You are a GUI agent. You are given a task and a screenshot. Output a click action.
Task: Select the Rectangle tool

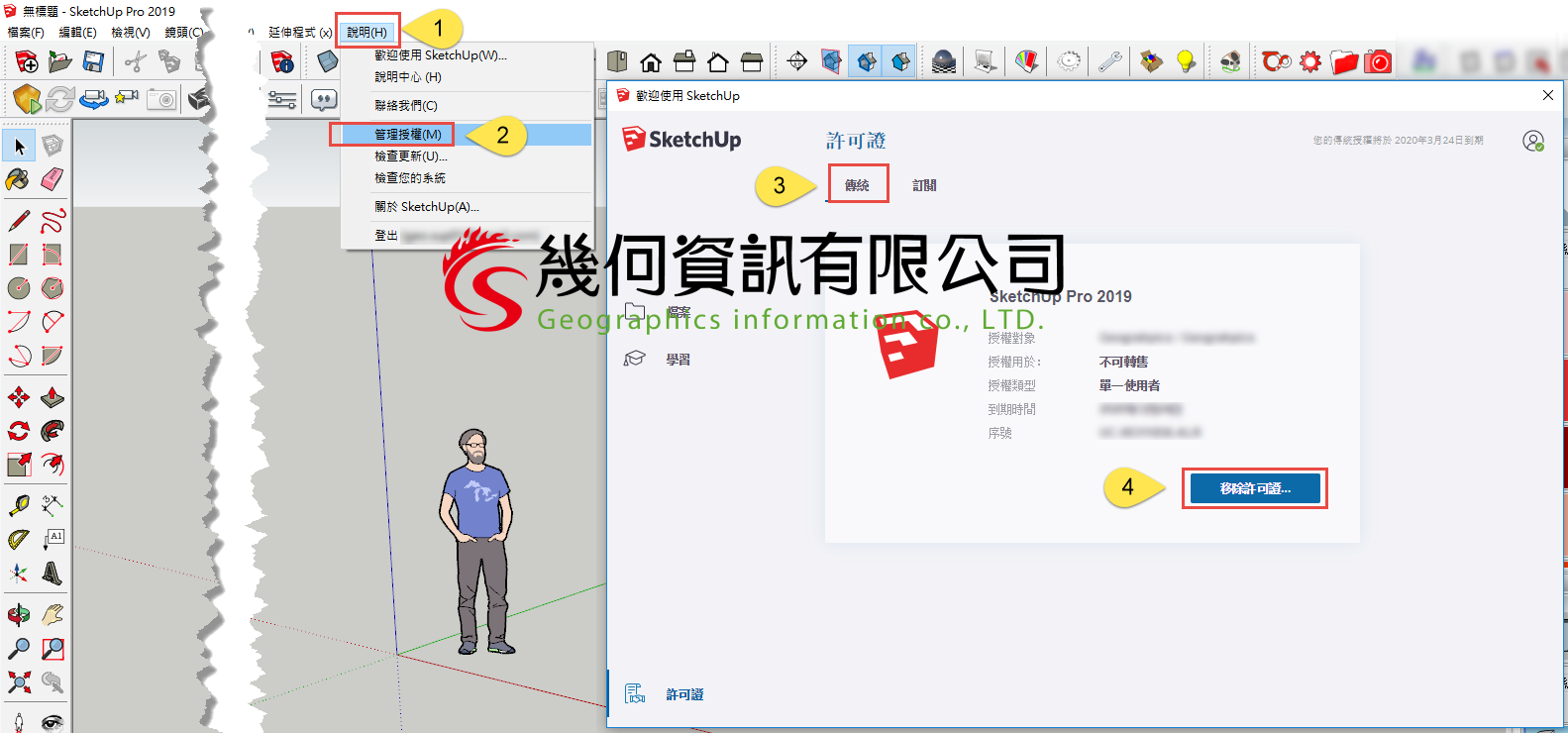(x=19, y=255)
